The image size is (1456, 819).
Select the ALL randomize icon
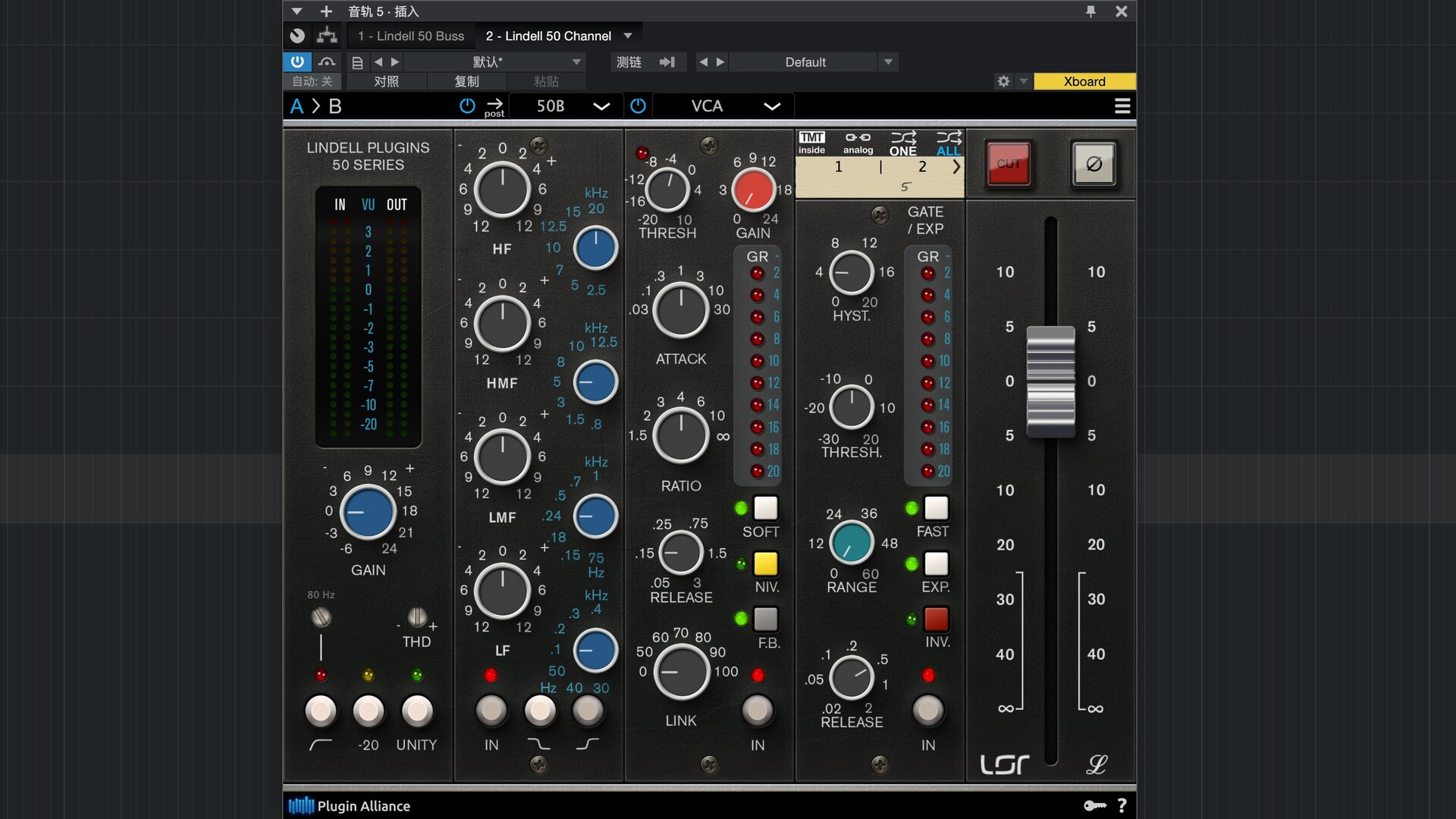pyautogui.click(x=949, y=143)
